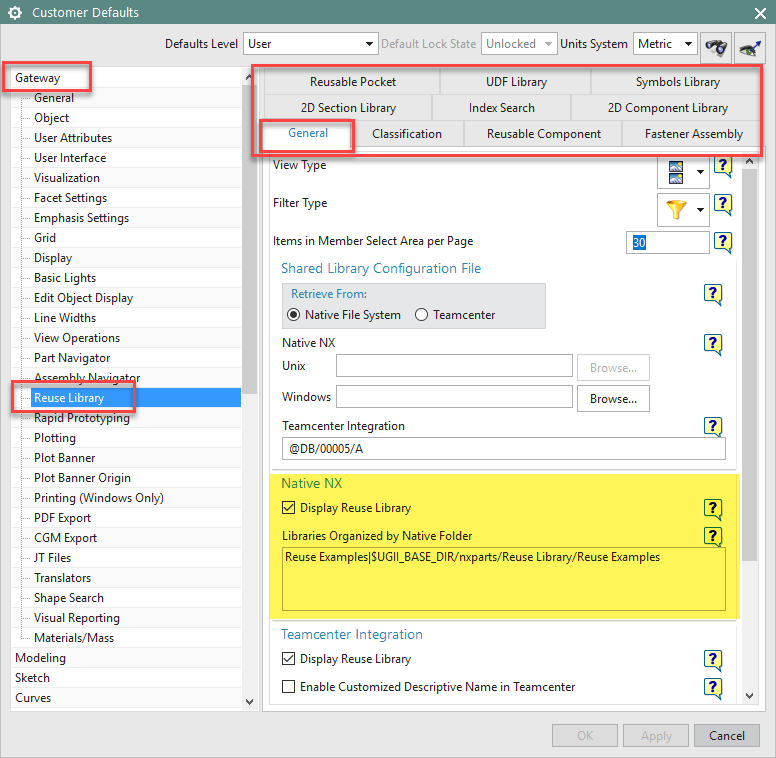
Task: Enable Customized Descriptive Name in Teamcenter
Action: [x=288, y=687]
